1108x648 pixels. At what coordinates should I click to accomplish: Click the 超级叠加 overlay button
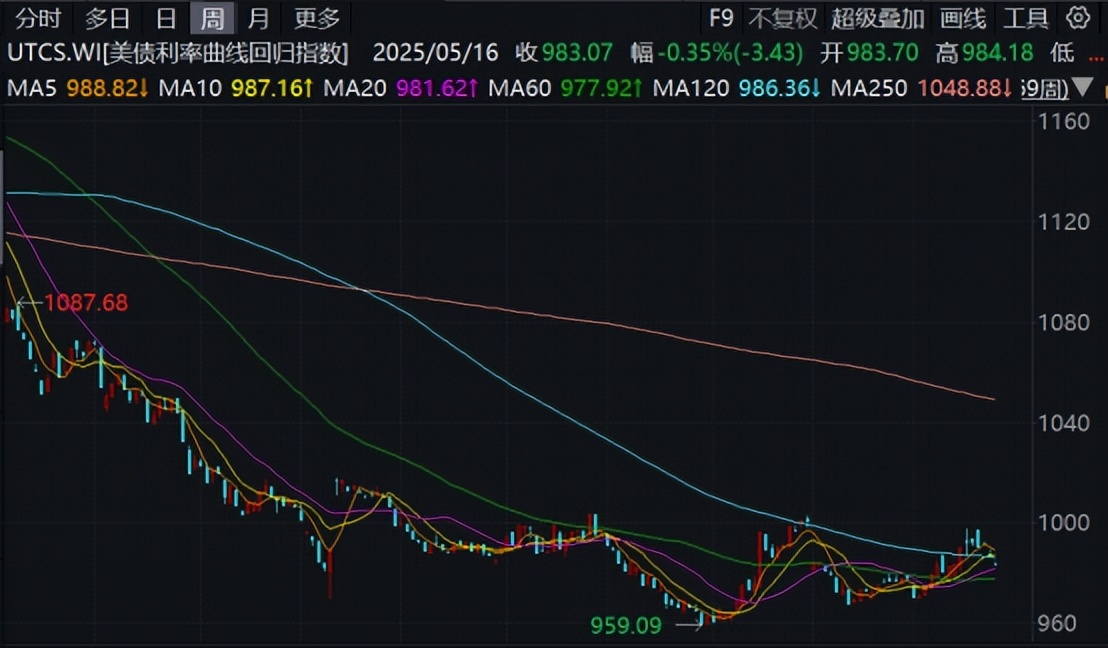click(x=878, y=18)
